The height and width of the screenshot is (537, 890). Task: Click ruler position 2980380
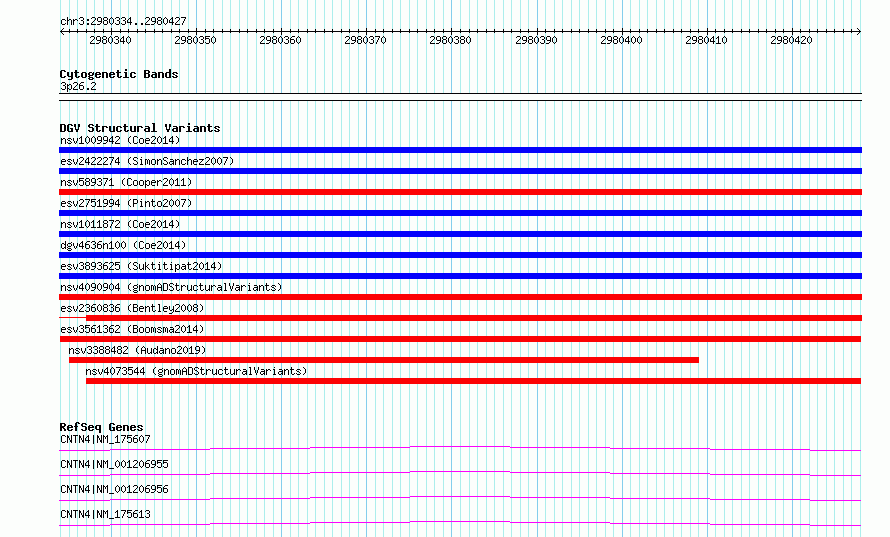451,40
